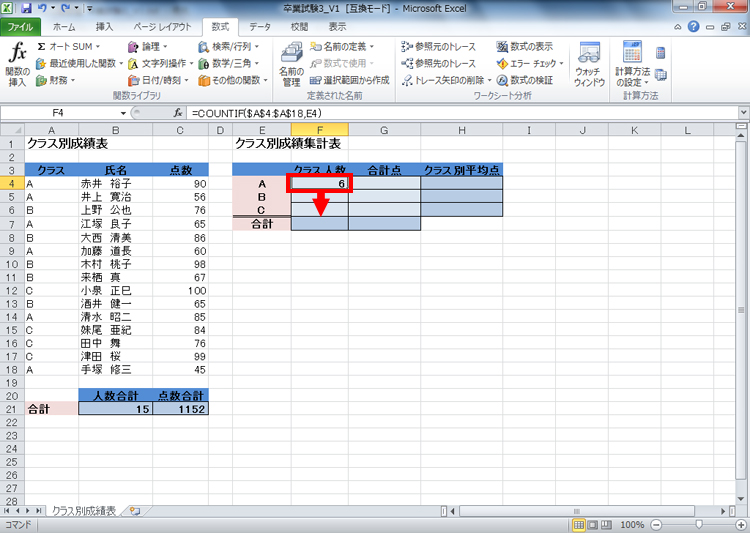Switch to the View (表示) tab

337,27
